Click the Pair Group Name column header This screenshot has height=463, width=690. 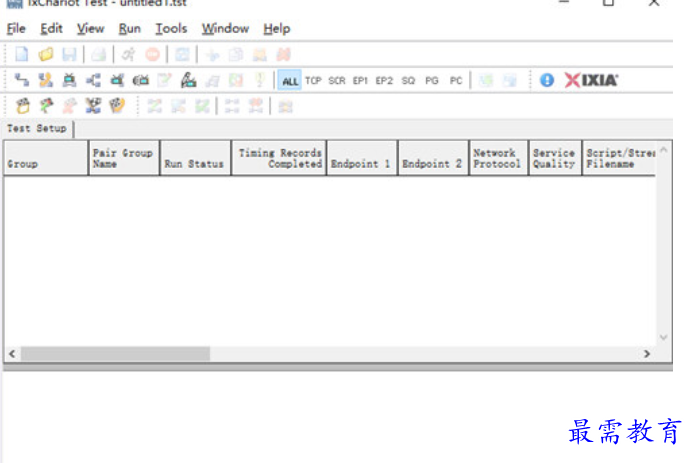point(124,158)
